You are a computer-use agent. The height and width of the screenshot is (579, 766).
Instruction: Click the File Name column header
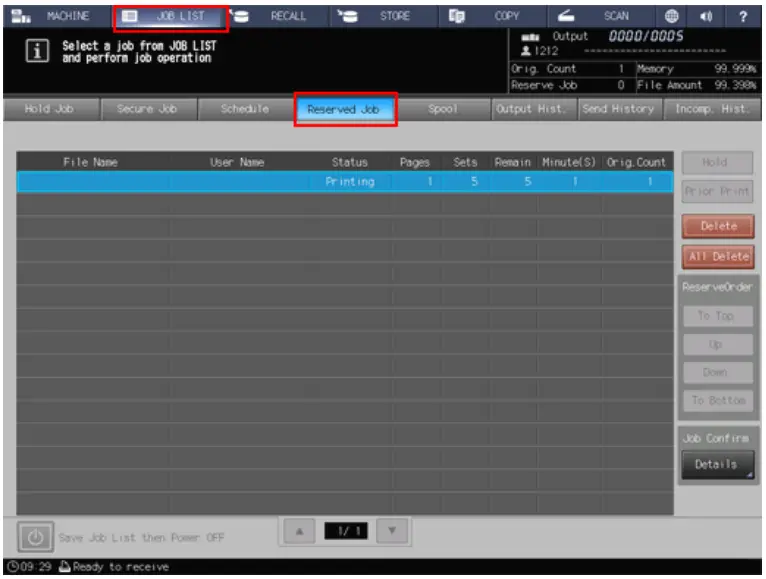click(90, 162)
